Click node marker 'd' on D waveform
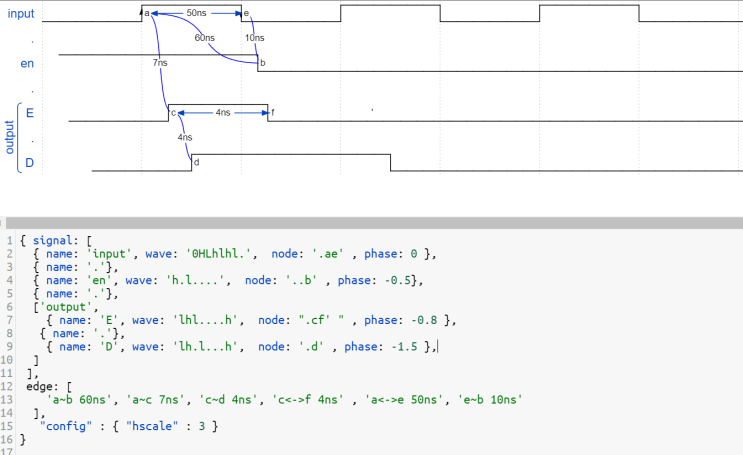The width and height of the screenshot is (743, 455). pos(197,162)
